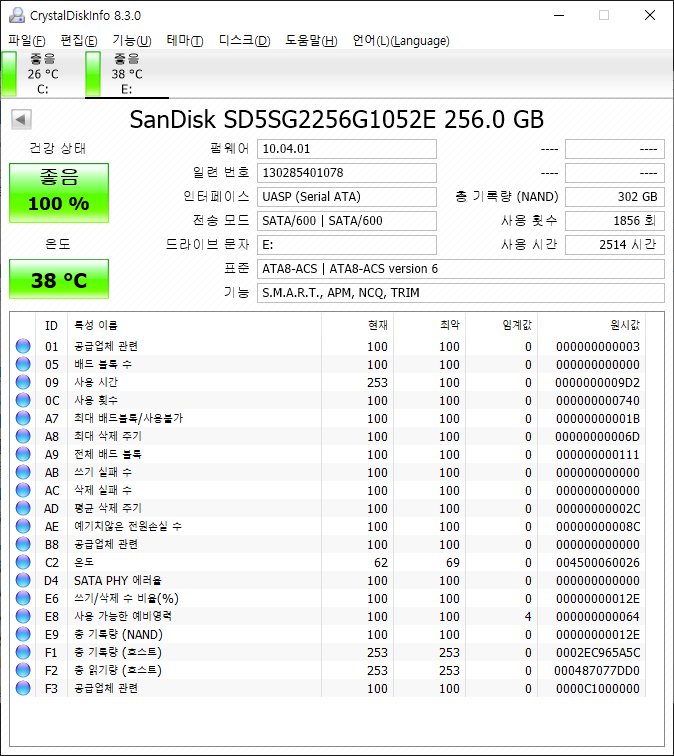Click the status orb for attribute 01
Viewport: 674px width, 756px height.
click(x=23, y=346)
